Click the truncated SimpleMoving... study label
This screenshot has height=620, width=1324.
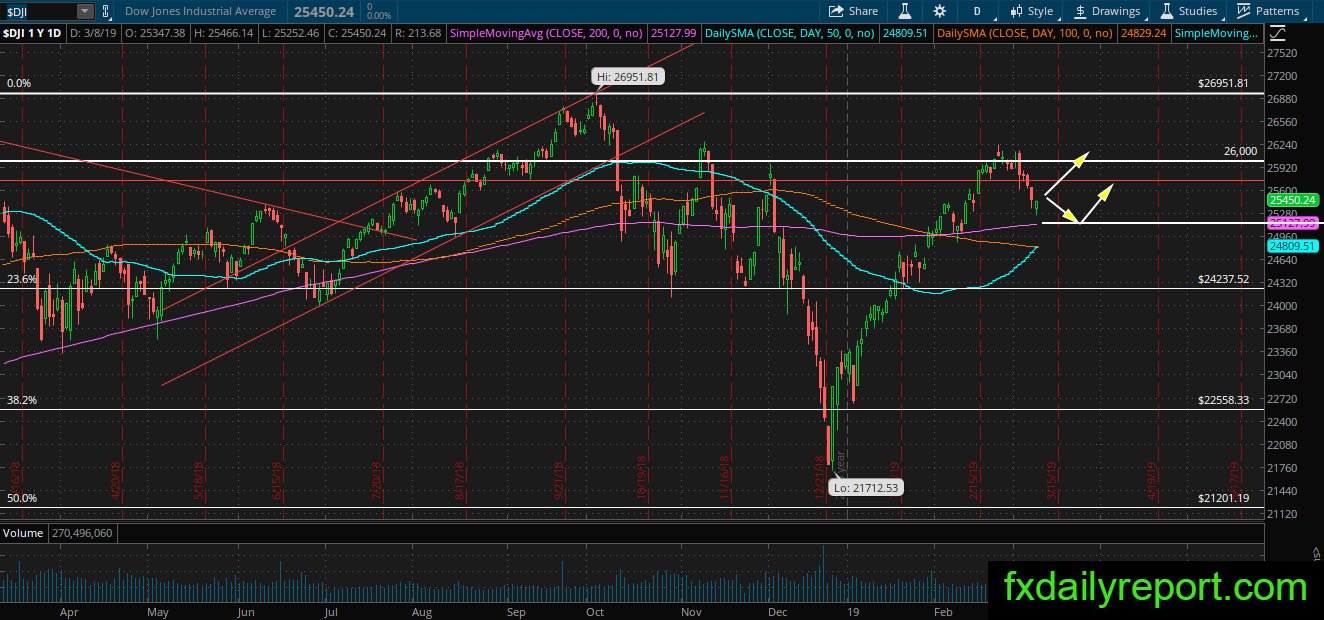[1217, 33]
